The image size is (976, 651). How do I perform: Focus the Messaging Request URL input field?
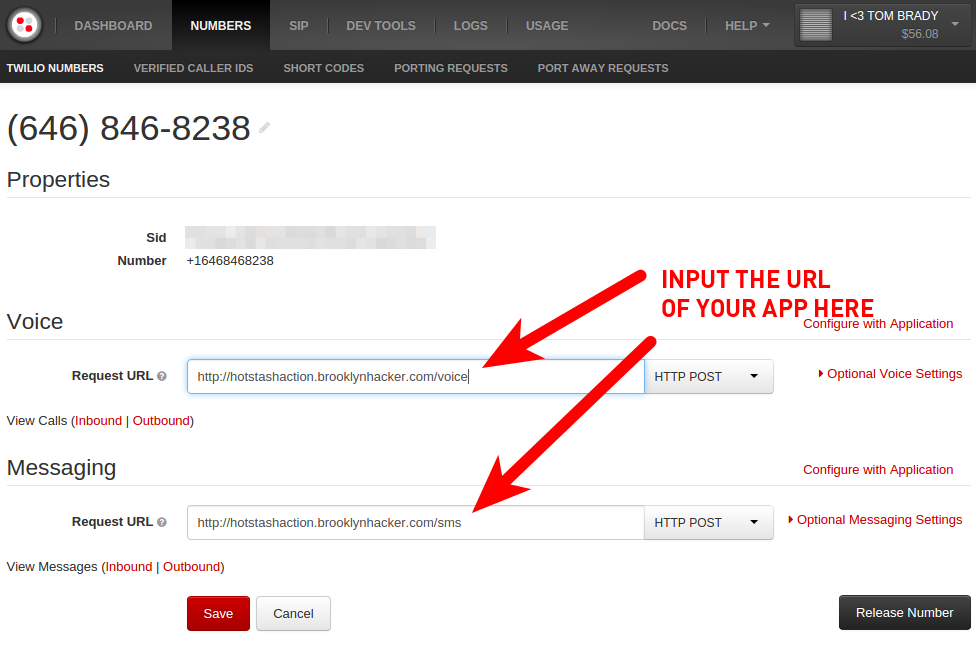(416, 523)
